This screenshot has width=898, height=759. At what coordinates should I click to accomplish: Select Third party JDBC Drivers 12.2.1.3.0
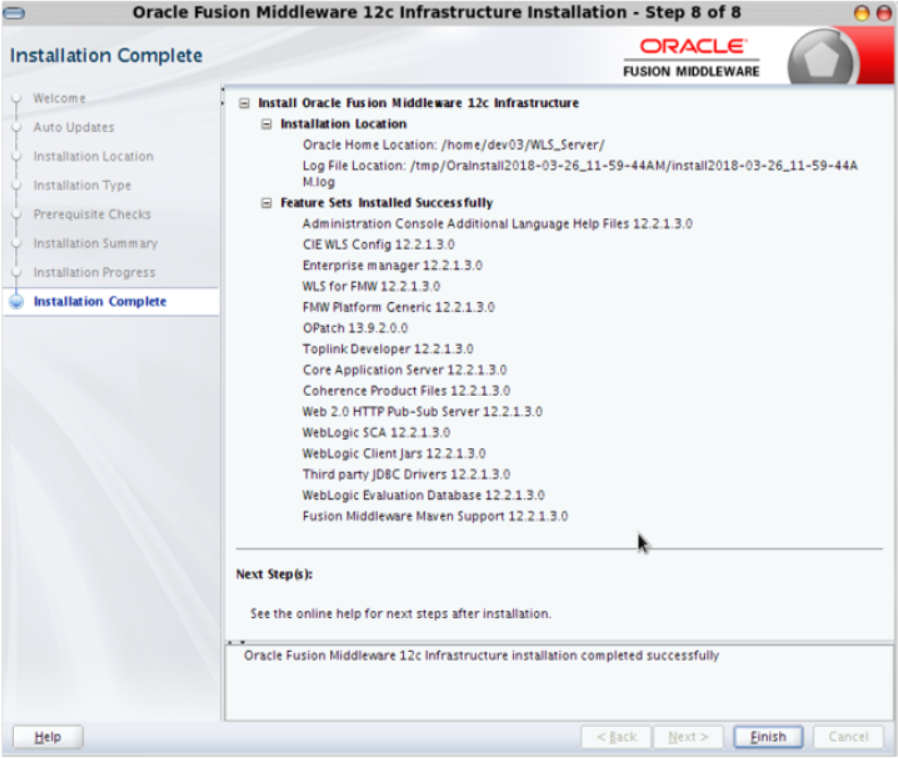click(x=406, y=475)
